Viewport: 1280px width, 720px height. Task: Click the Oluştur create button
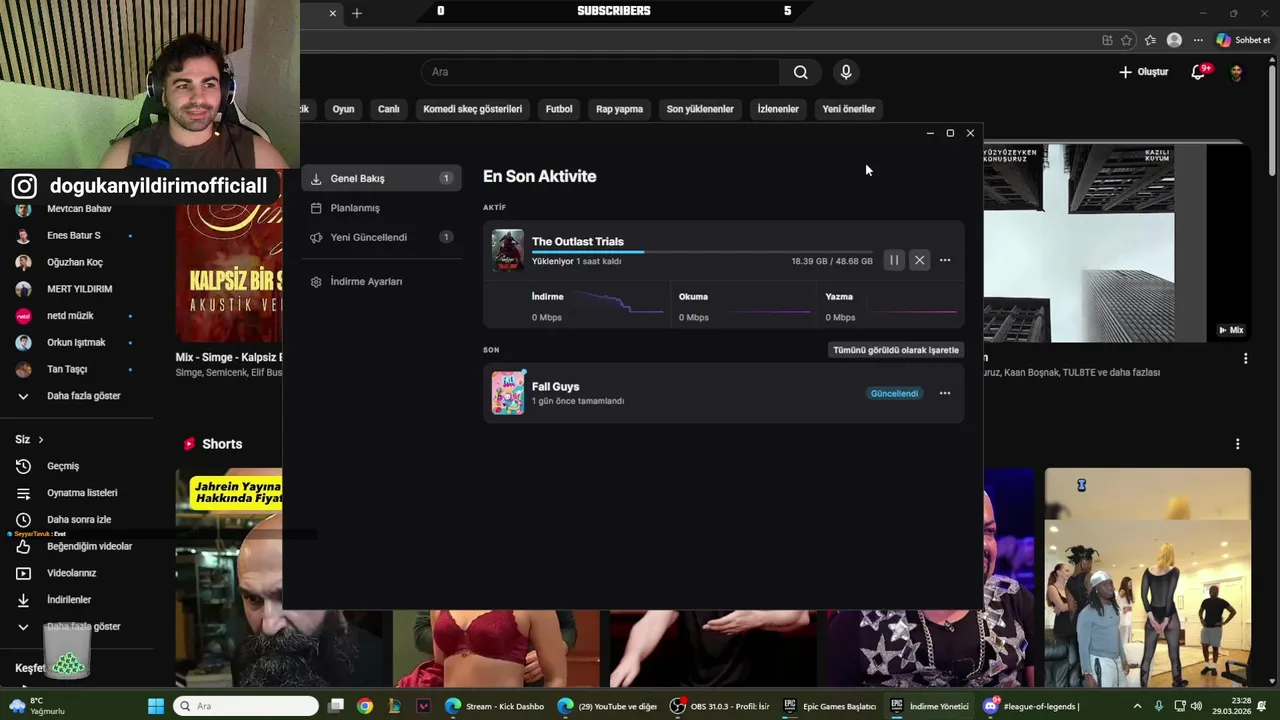1144,72
